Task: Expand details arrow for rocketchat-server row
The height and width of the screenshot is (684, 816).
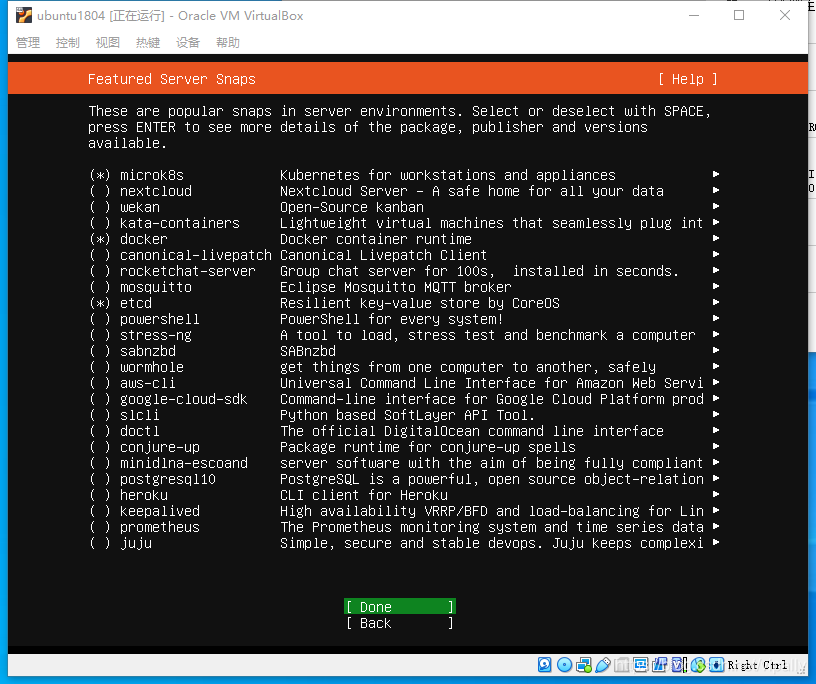Action: 716,270
